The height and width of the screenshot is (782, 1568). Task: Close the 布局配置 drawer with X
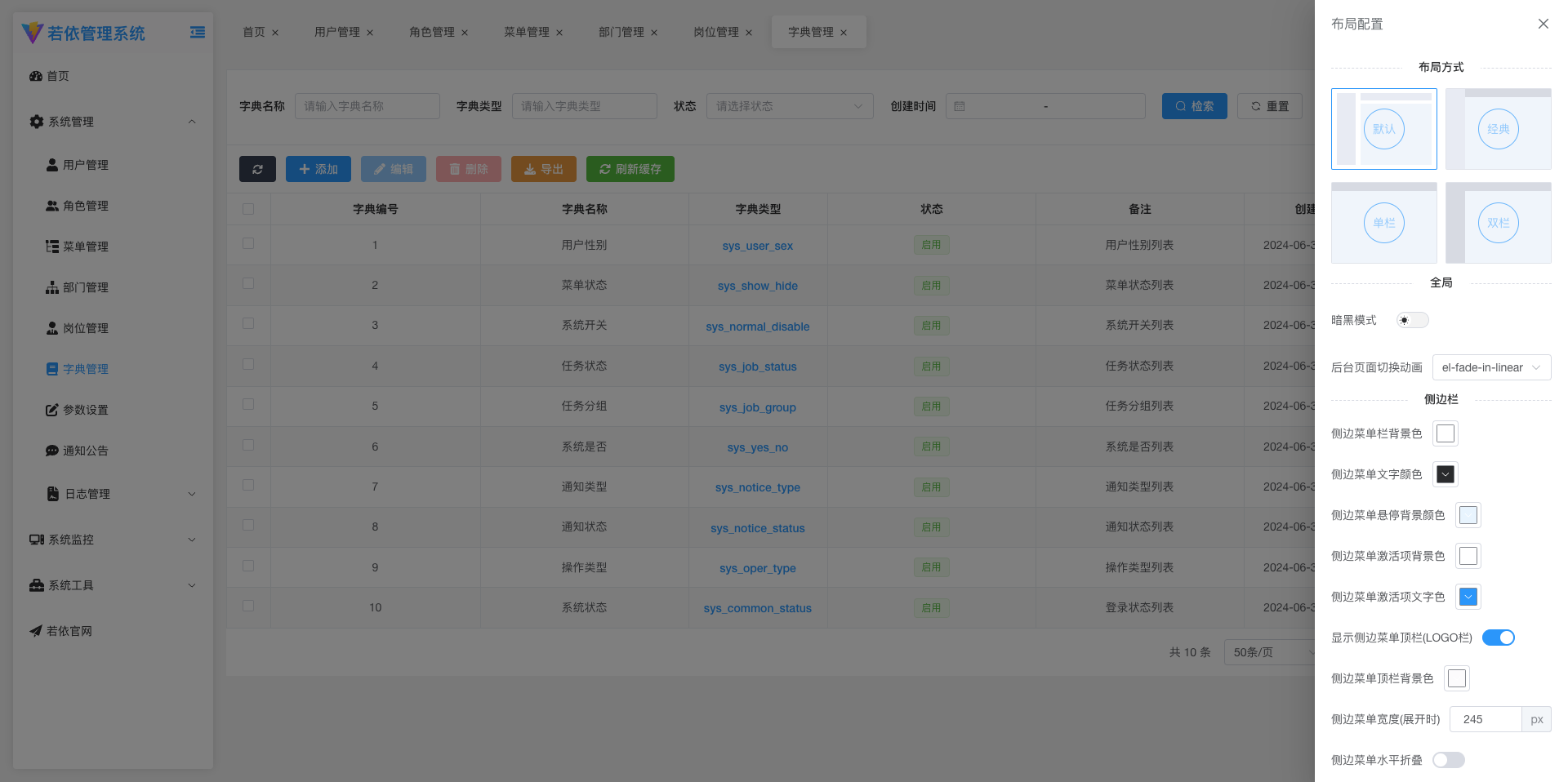pyautogui.click(x=1543, y=24)
